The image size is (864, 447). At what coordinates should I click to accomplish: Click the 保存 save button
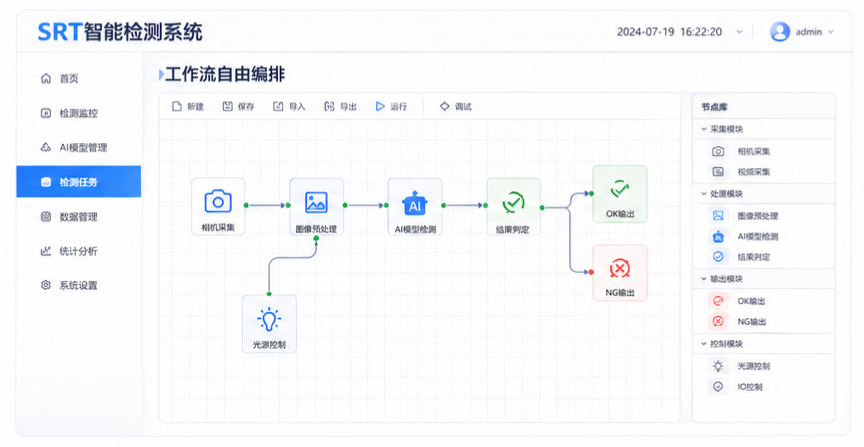coord(239,106)
